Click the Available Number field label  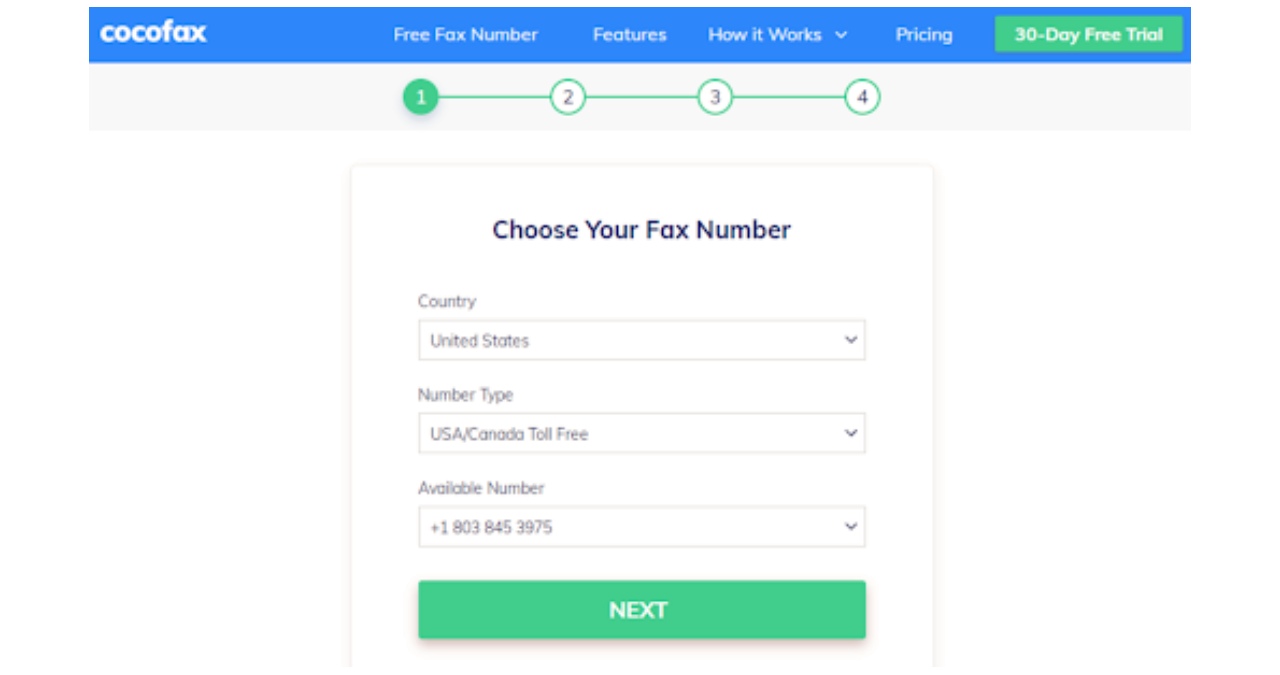coord(481,488)
